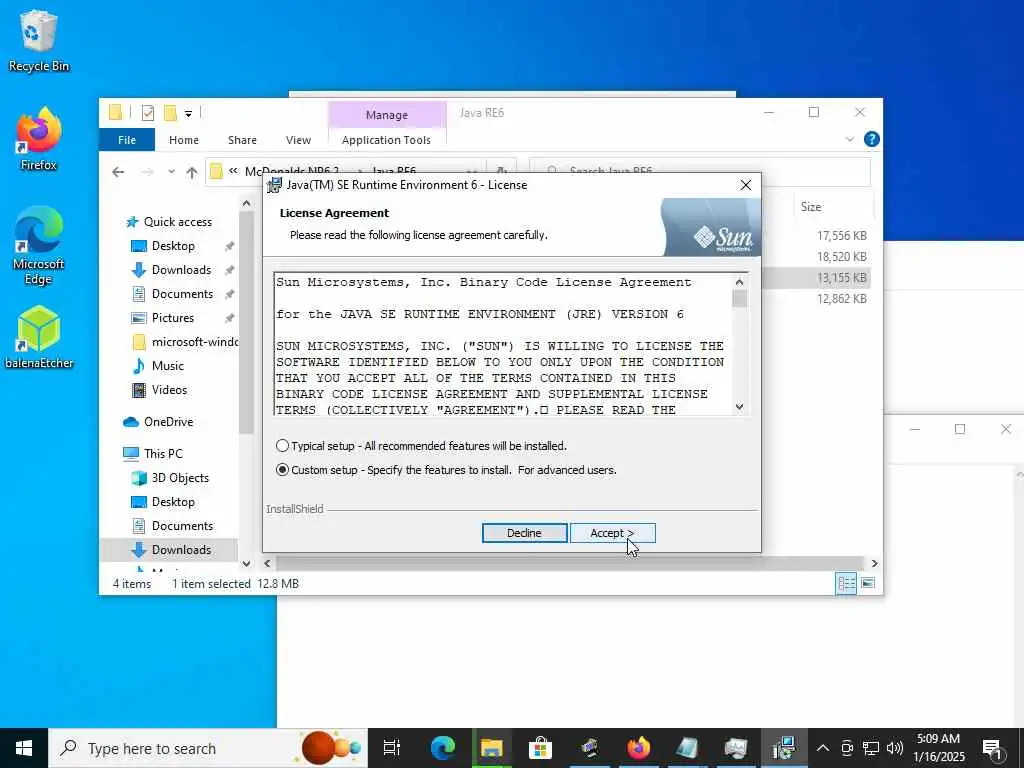Image resolution: width=1024 pixels, height=768 pixels.
Task: Open the volume control in tray
Action: [x=895, y=748]
